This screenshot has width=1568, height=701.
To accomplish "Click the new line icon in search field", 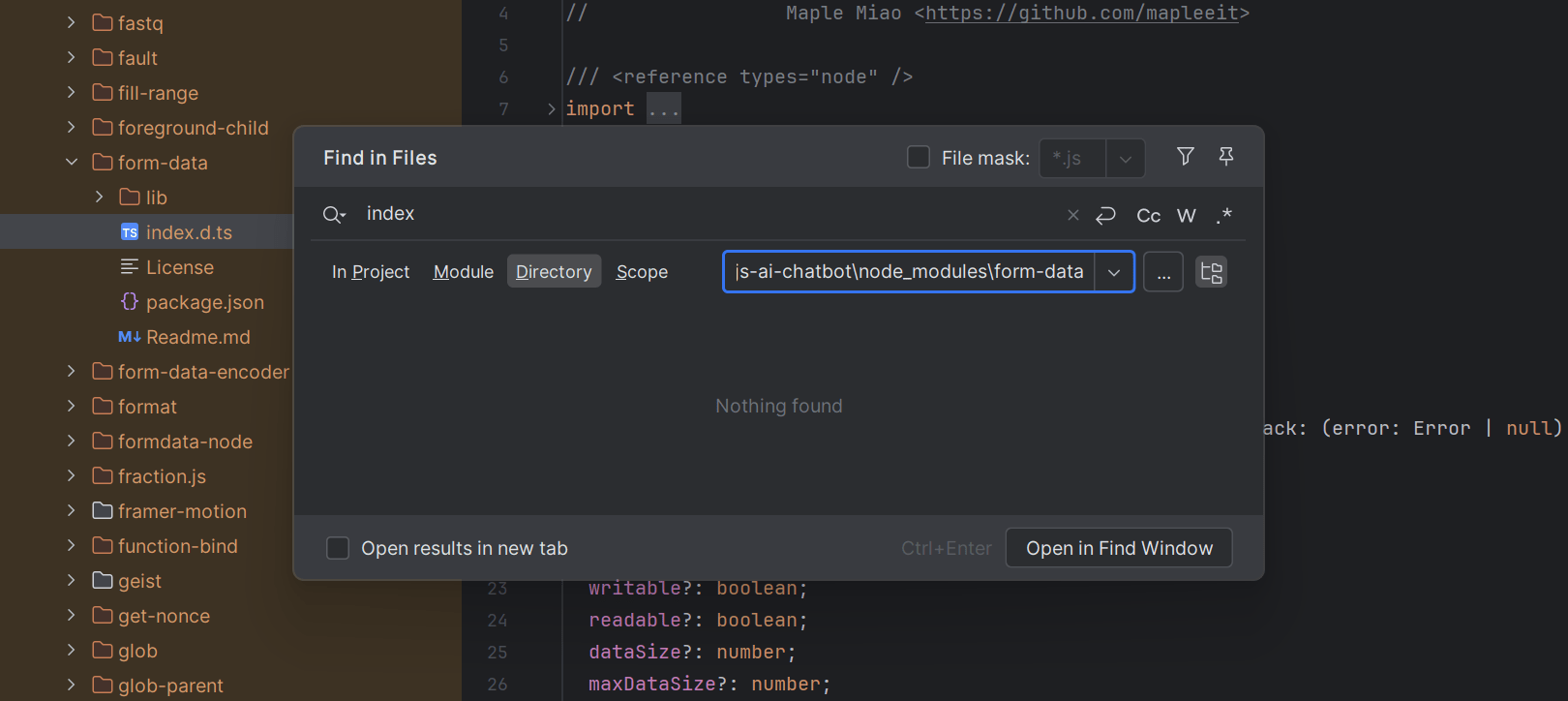I will 1105,215.
